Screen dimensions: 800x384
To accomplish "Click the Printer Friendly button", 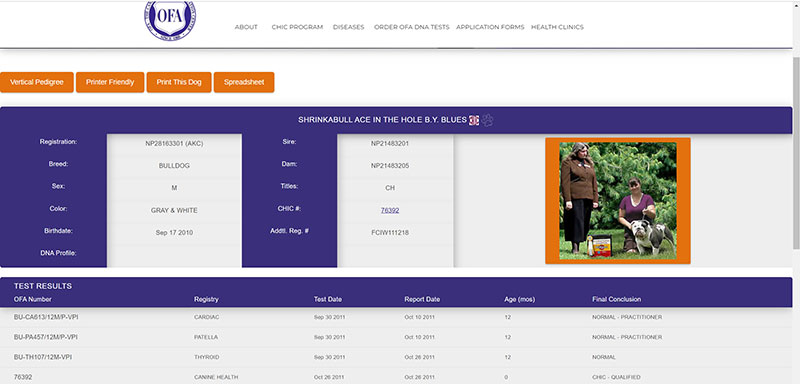I will coord(110,82).
